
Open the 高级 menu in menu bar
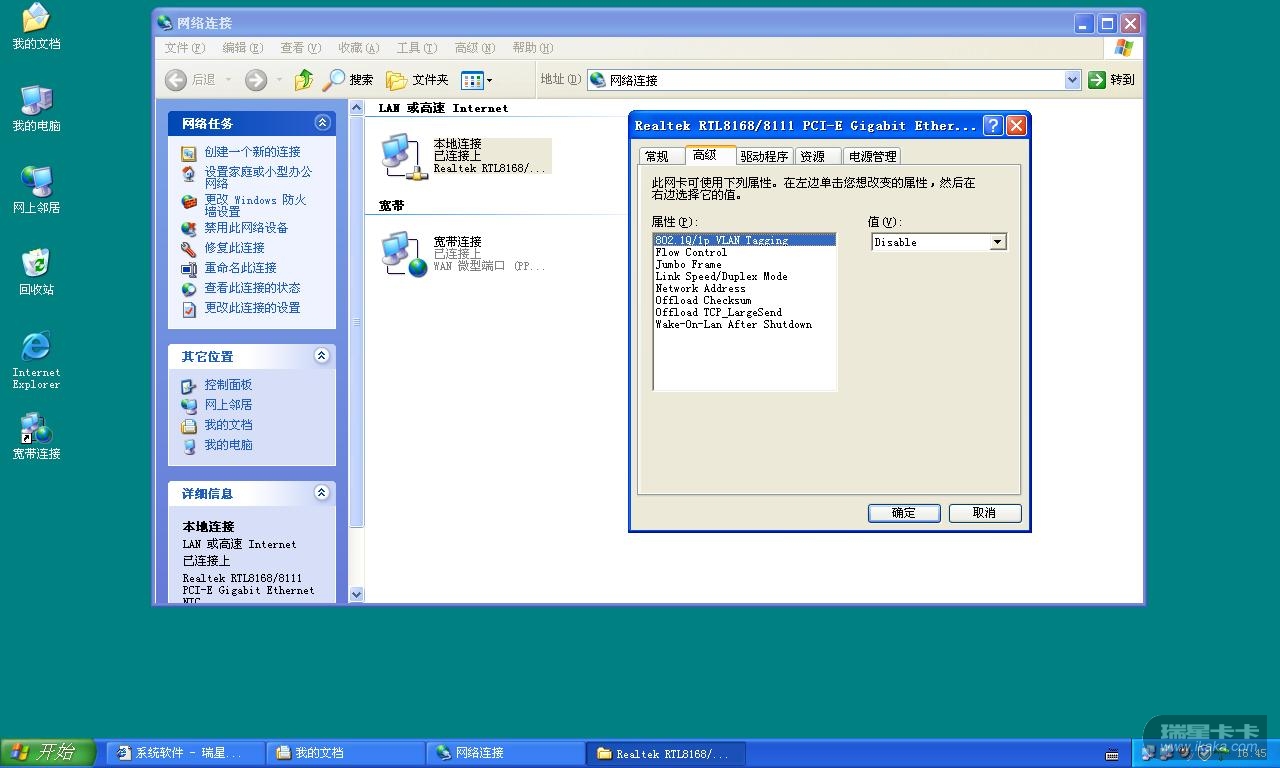(474, 48)
